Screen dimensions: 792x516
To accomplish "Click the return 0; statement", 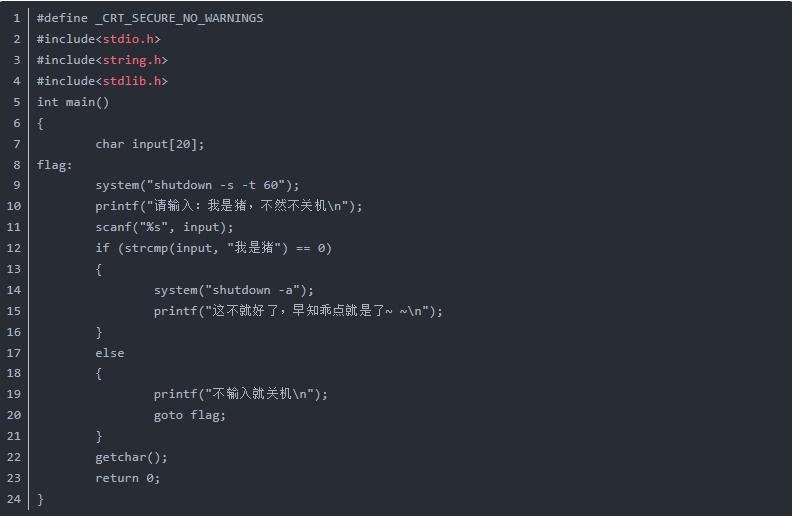I will (128, 478).
